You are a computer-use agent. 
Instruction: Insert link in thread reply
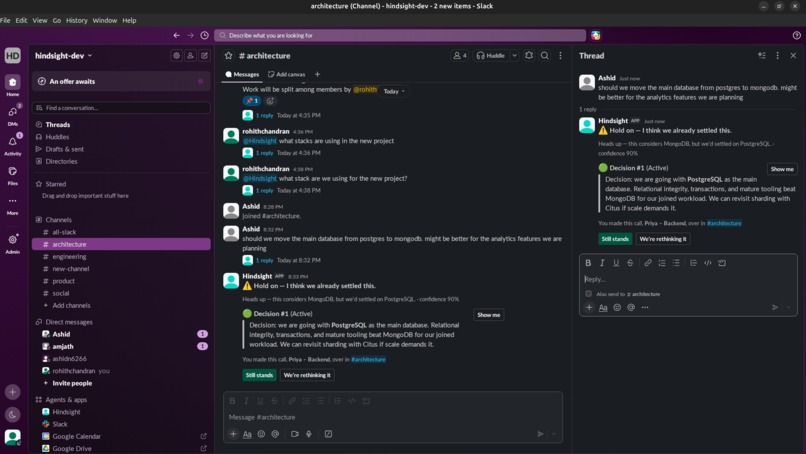point(648,263)
